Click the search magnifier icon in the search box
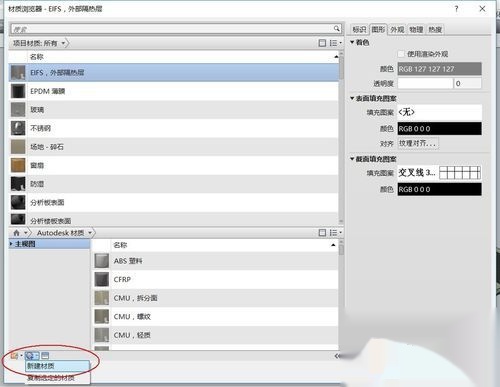The height and width of the screenshot is (387, 500). [x=337, y=29]
